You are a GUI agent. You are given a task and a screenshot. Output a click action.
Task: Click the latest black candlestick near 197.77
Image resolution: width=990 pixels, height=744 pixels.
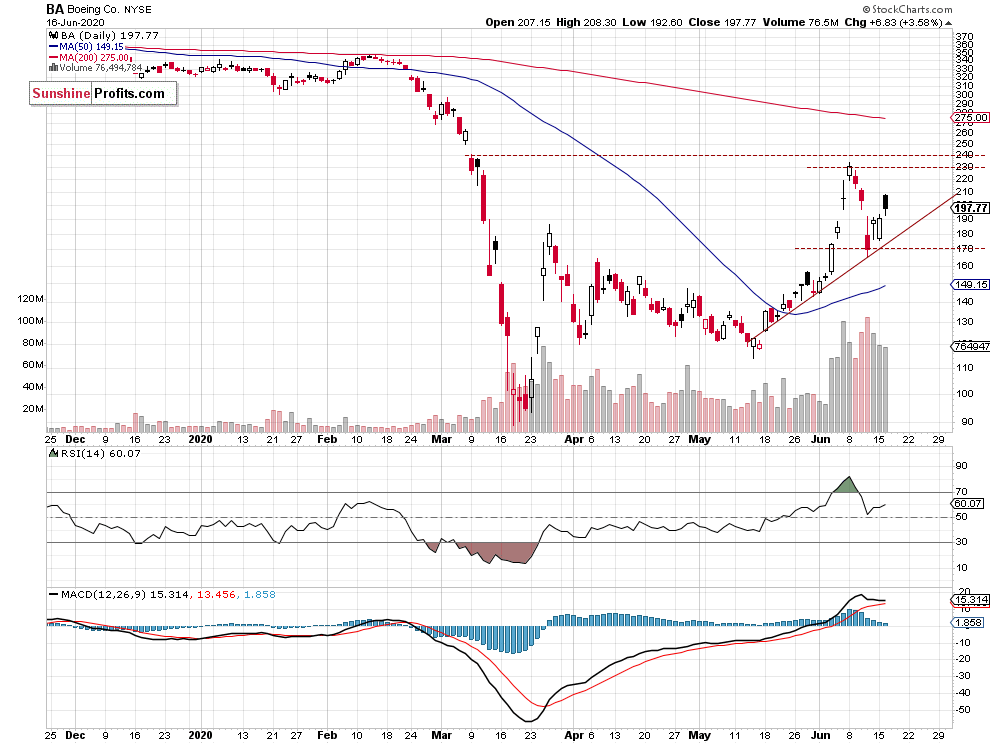click(x=885, y=202)
